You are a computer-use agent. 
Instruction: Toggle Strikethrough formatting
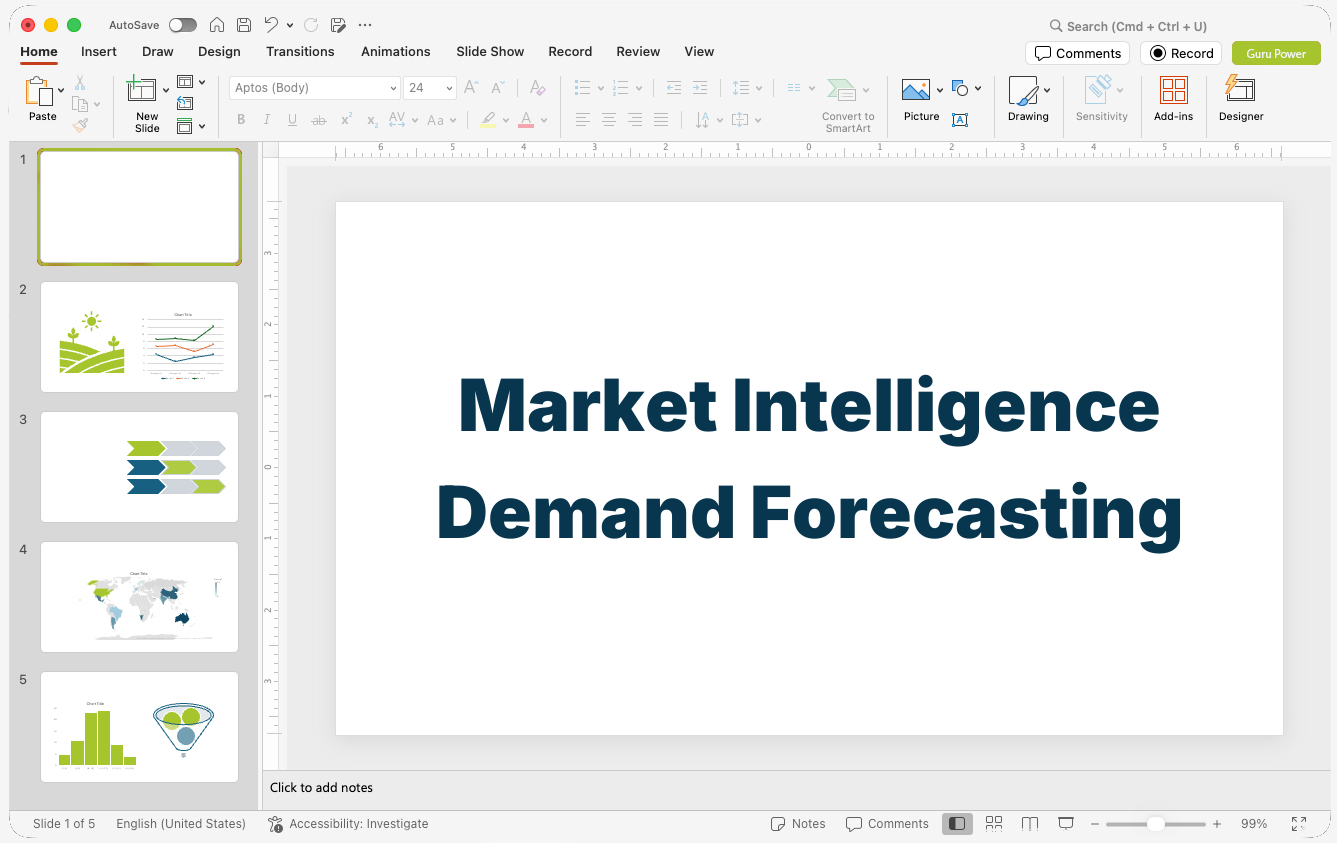[319, 120]
